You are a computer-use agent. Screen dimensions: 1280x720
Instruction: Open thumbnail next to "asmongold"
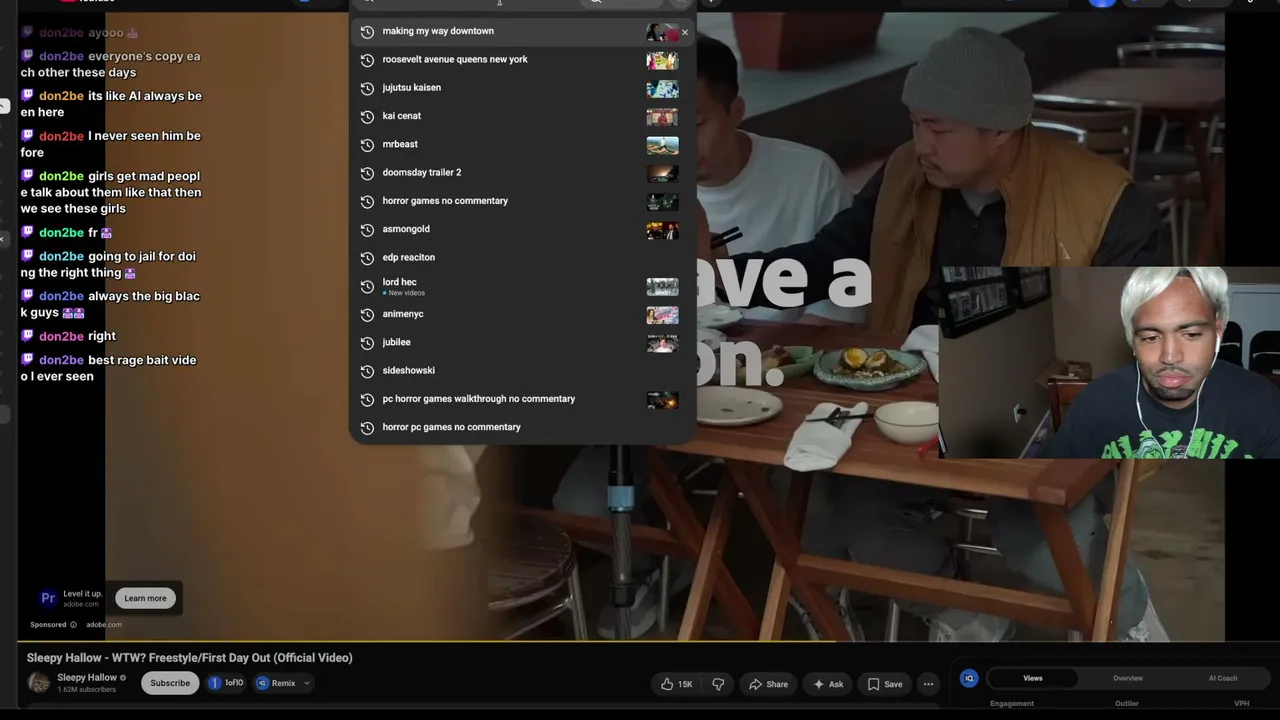(662, 230)
